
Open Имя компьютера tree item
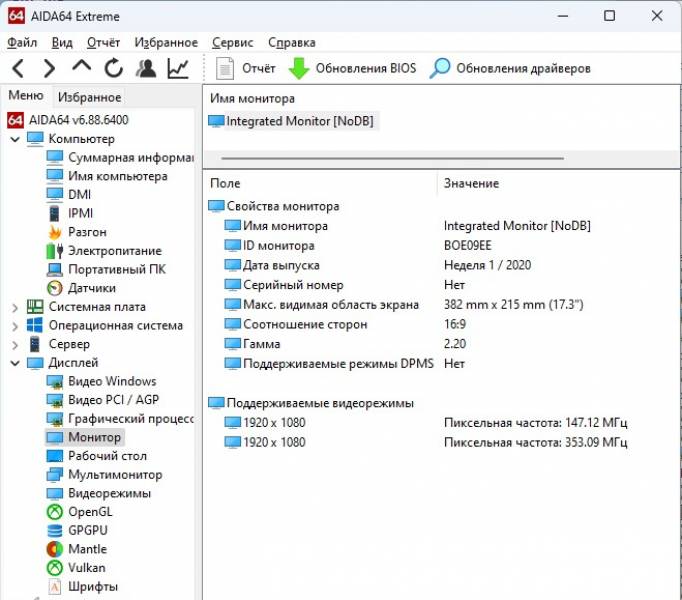pos(107,176)
